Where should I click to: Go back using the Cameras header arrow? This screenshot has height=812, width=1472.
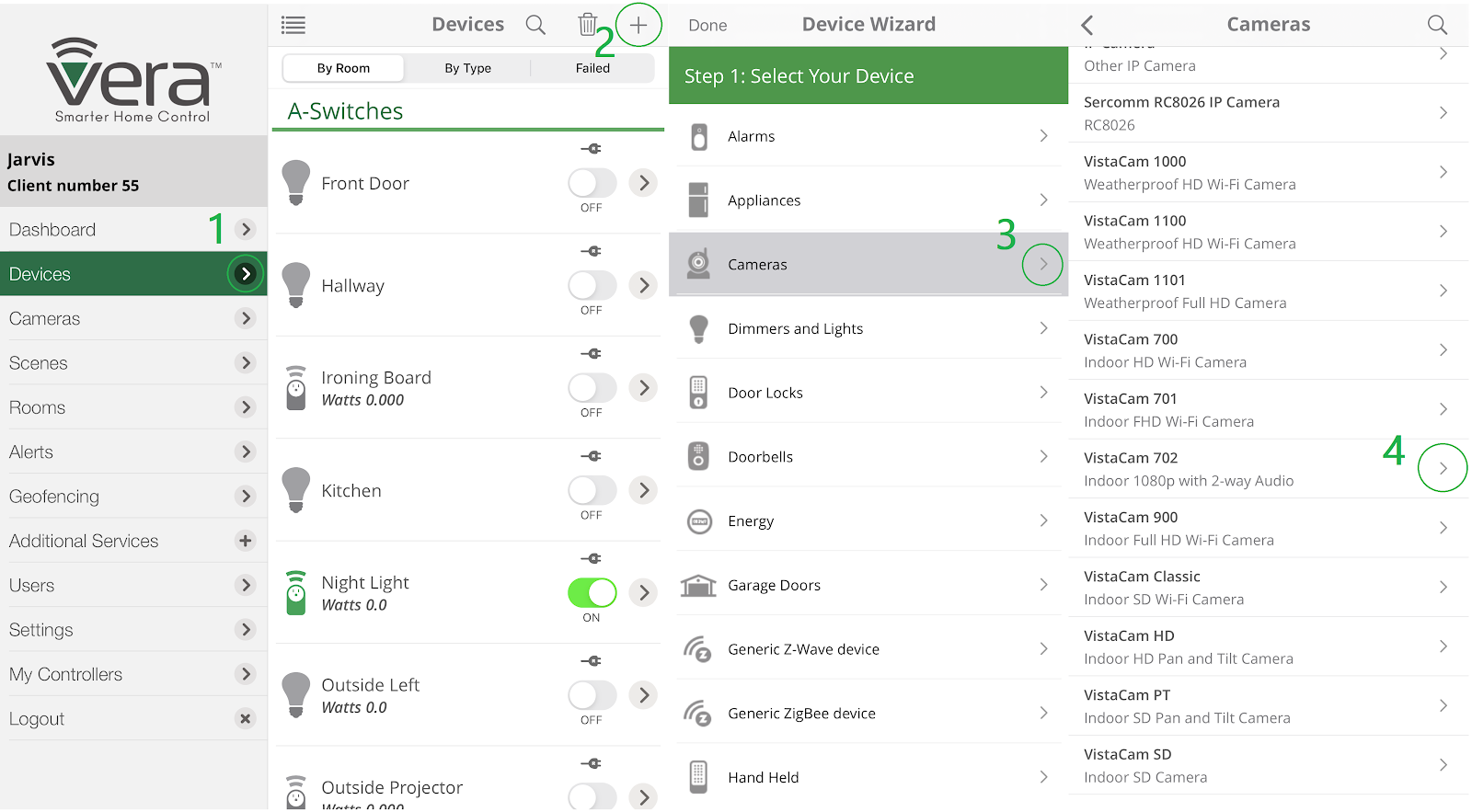[x=1087, y=25]
